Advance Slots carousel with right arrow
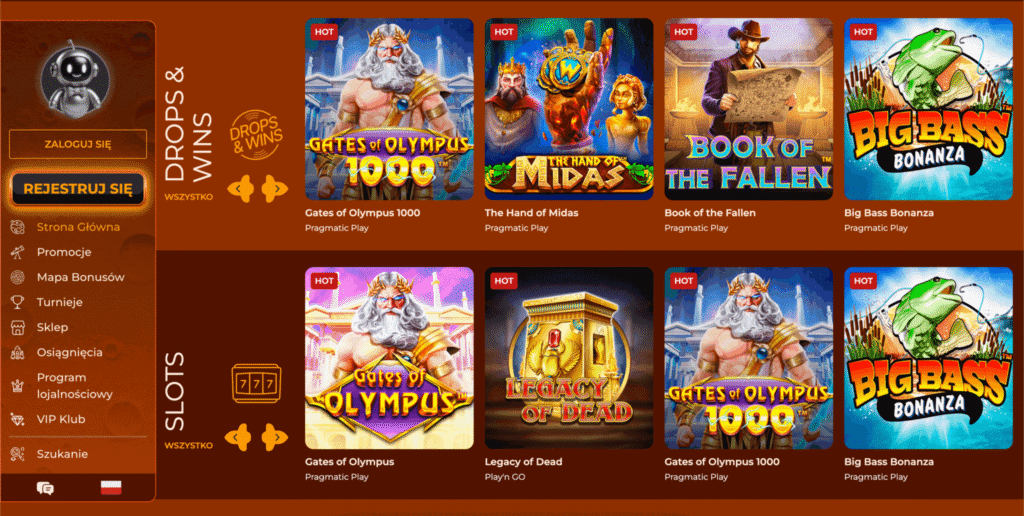This screenshot has width=1024, height=516. [275, 437]
